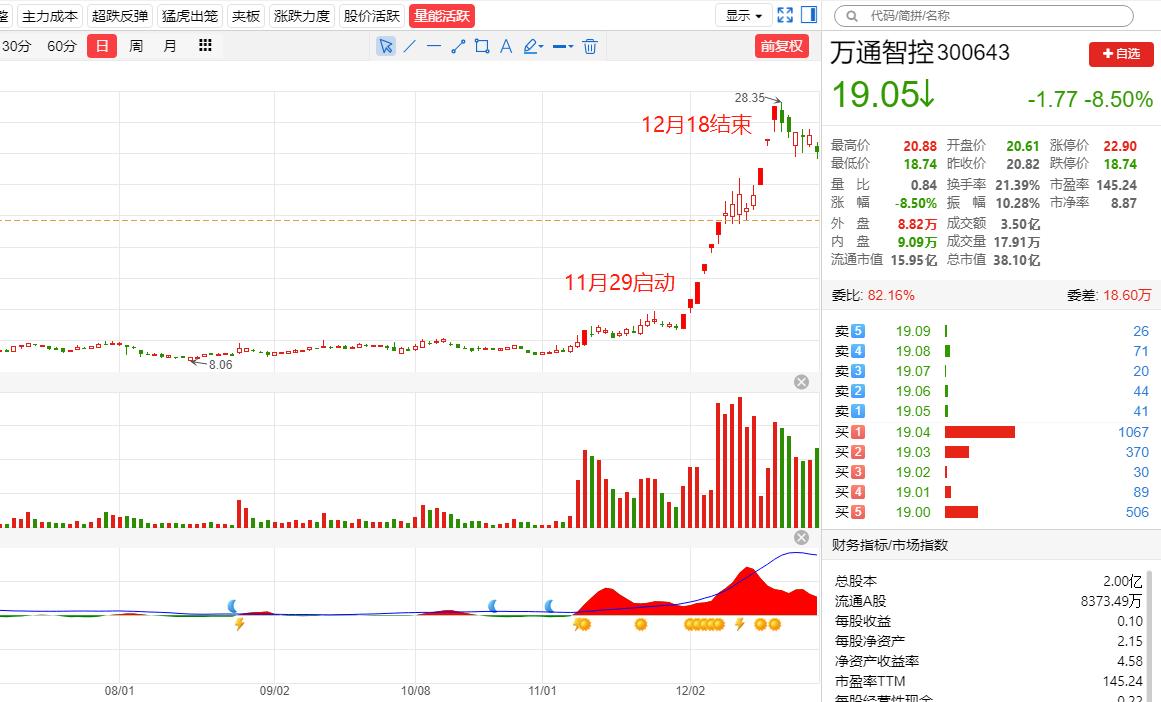Select the line segment measure tool
This screenshot has width=1161, height=702.
pos(457,46)
